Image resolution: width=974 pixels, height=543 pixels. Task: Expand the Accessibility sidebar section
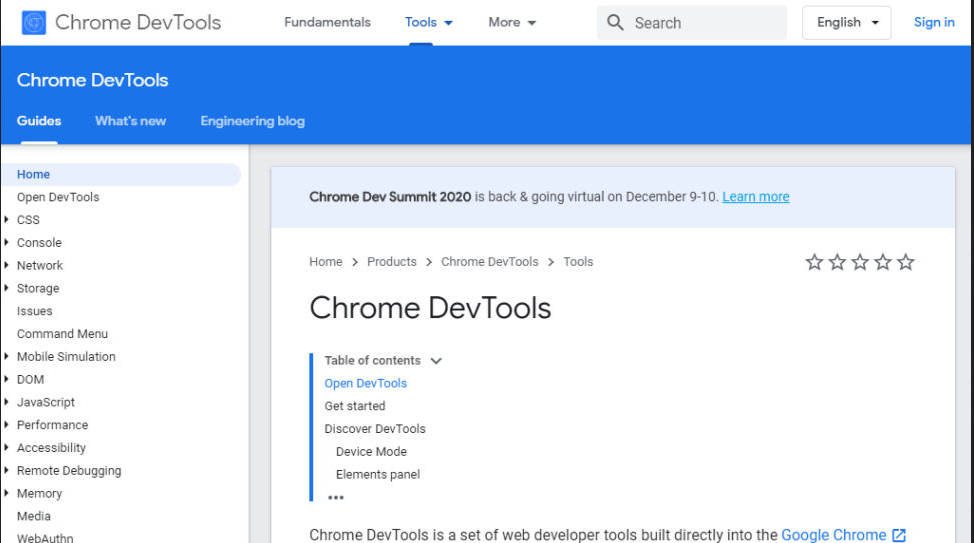coord(6,447)
